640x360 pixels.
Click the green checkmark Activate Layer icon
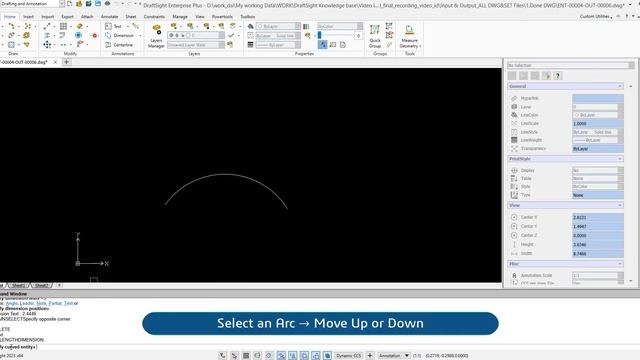click(x=231, y=36)
